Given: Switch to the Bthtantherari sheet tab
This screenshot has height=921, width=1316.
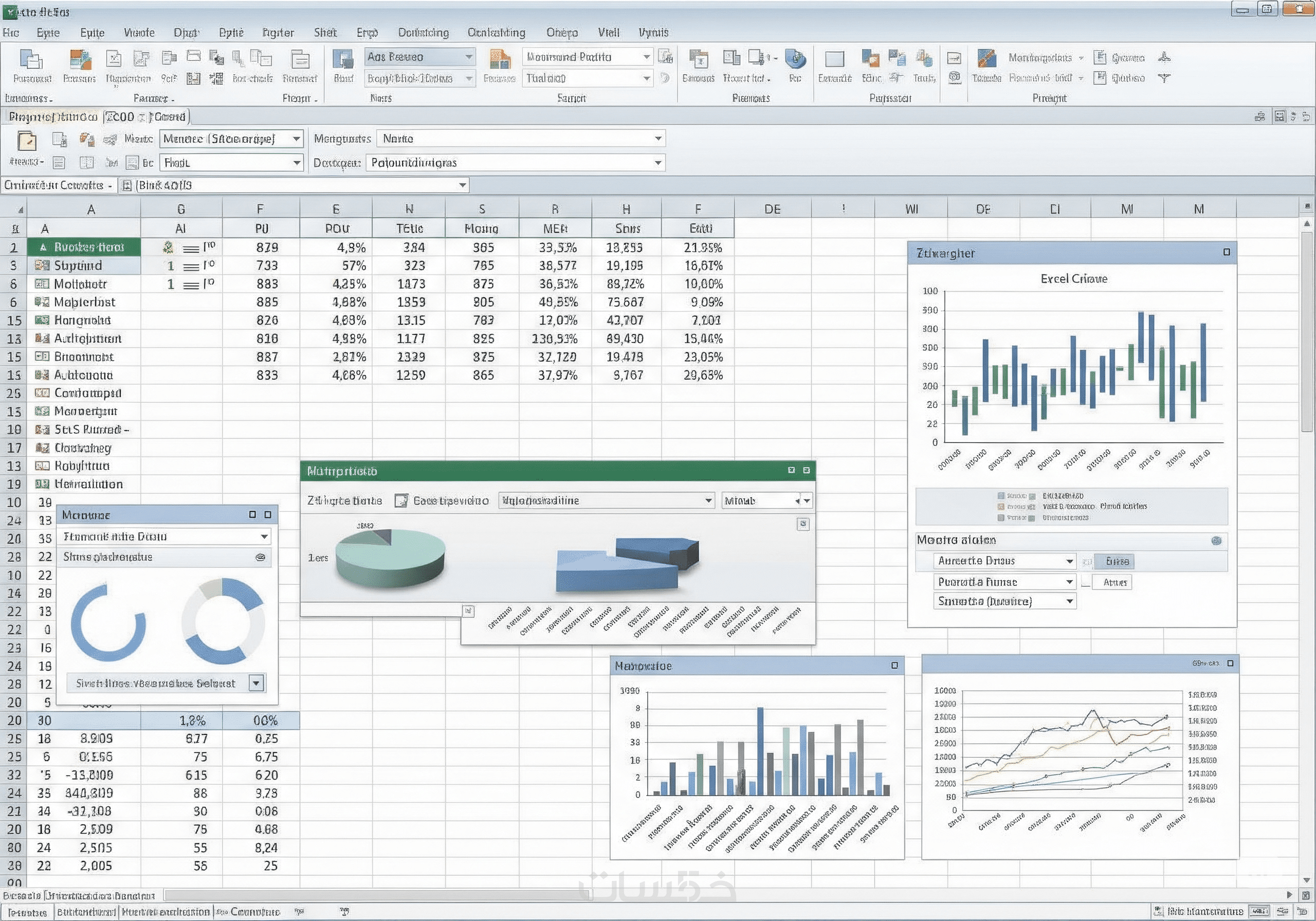Looking at the screenshot, I should (x=86, y=911).
